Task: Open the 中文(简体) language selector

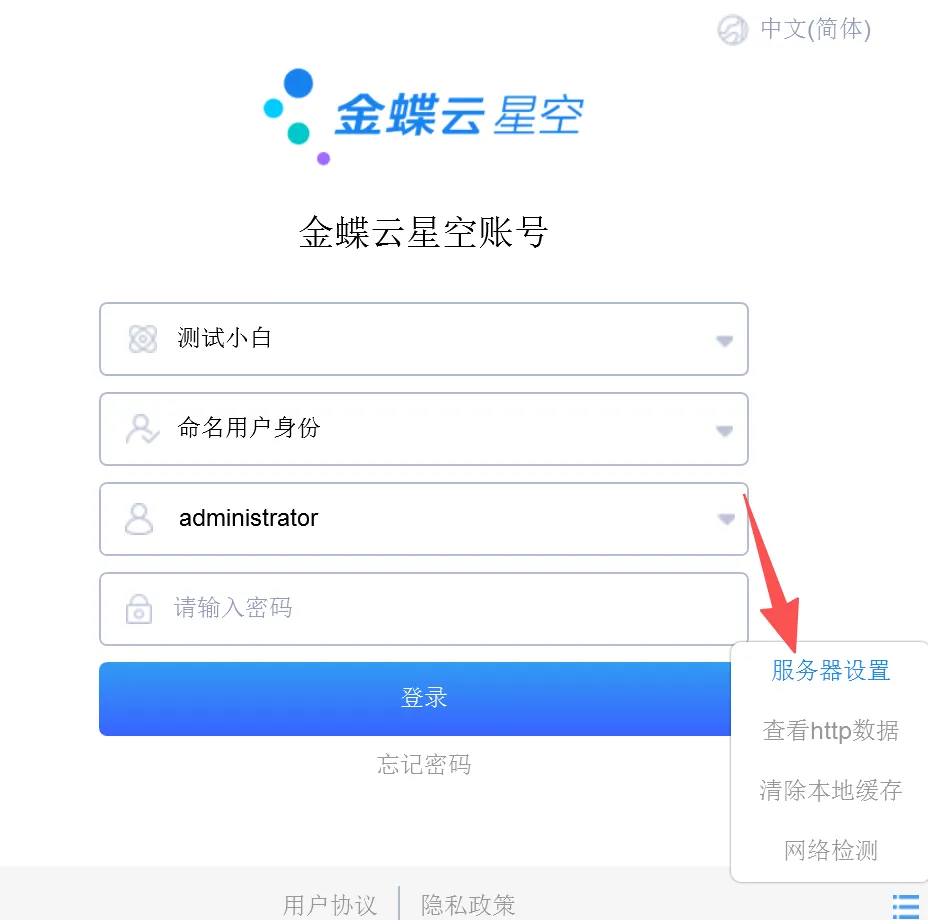Action: tap(815, 29)
